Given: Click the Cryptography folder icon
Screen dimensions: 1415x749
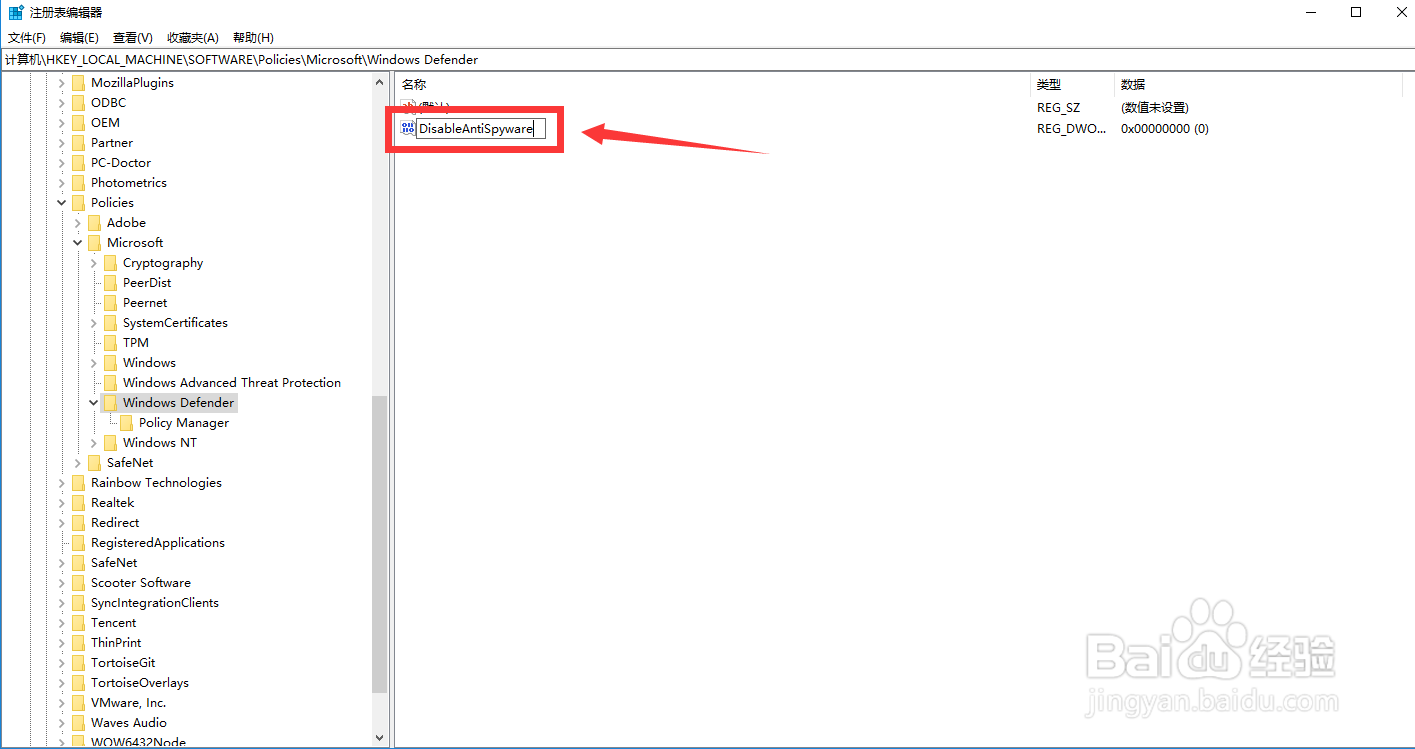Looking at the screenshot, I should coord(110,262).
